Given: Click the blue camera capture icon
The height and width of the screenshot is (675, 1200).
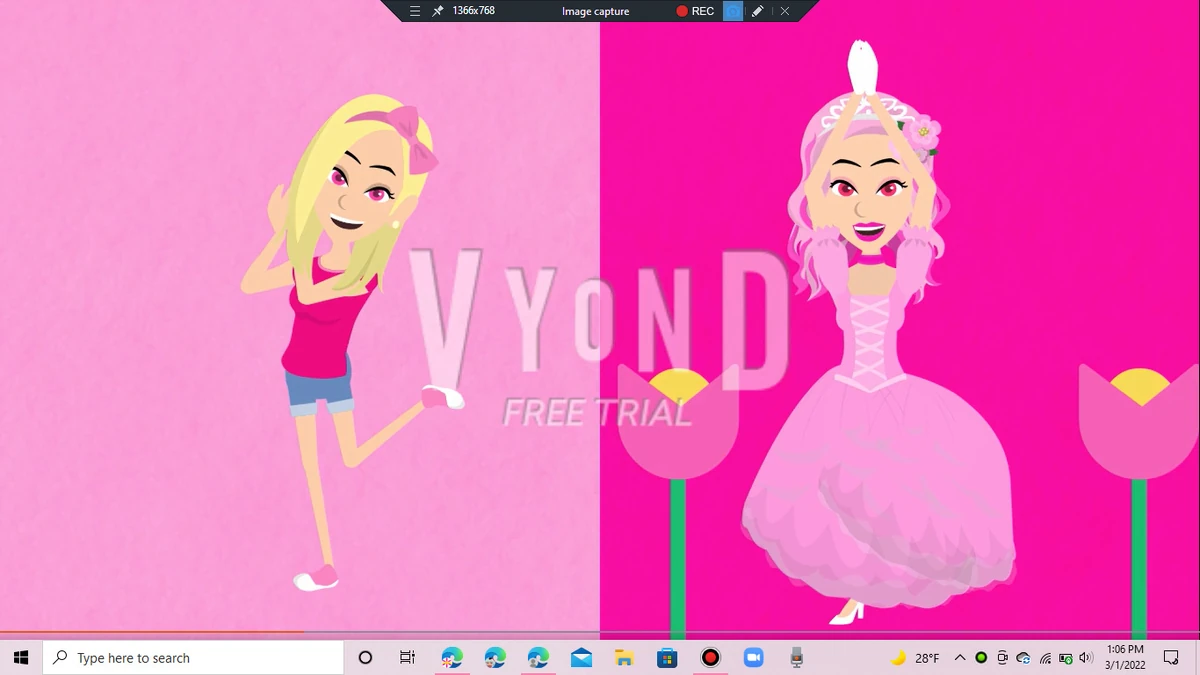Looking at the screenshot, I should [x=734, y=11].
